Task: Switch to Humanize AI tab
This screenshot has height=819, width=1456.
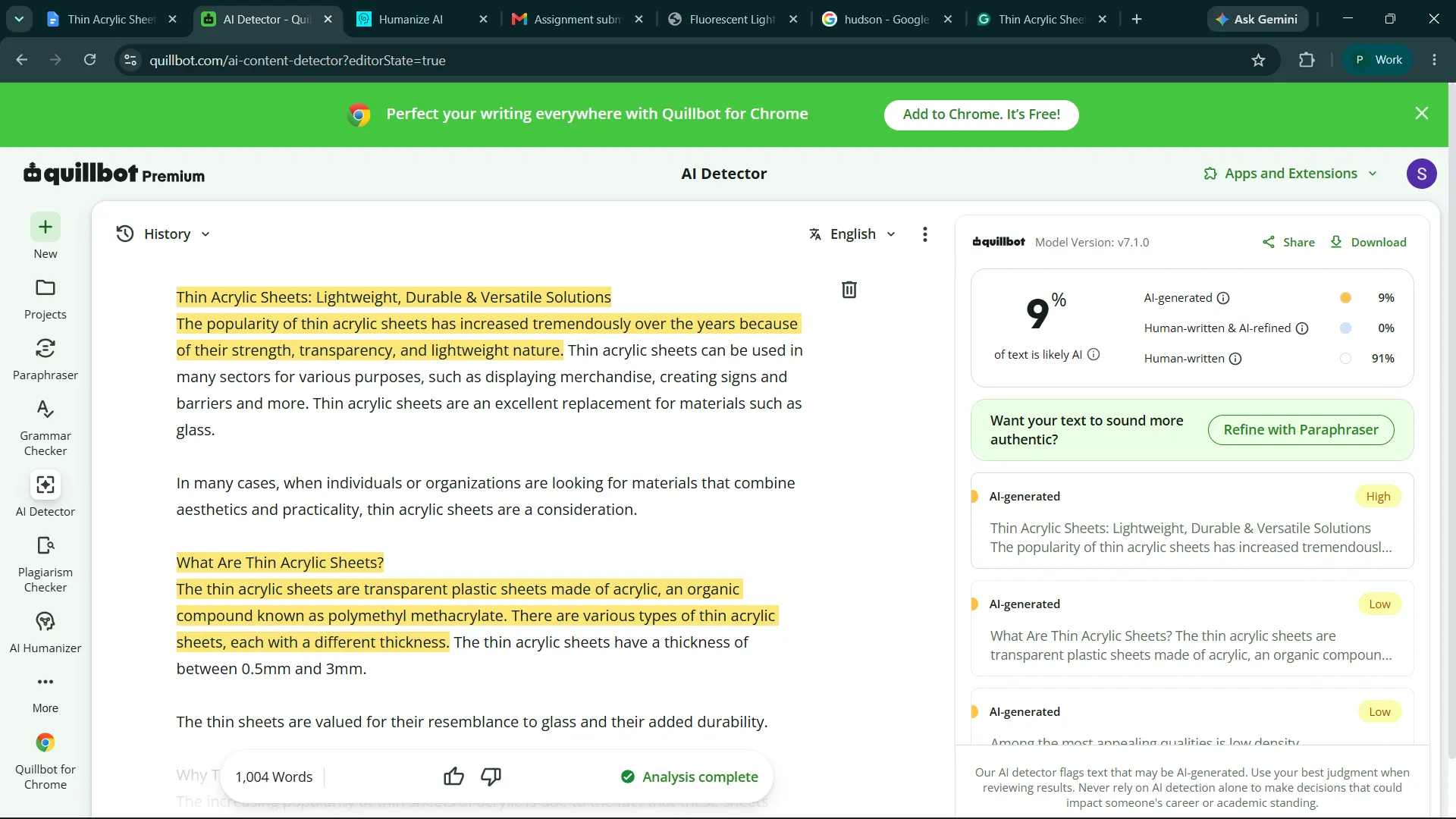Action: [422, 19]
